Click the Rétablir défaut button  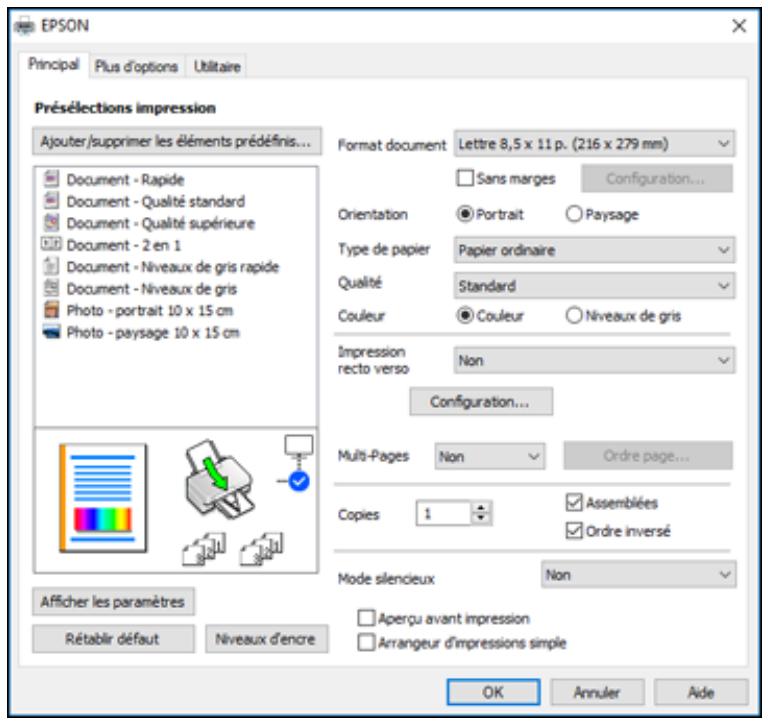click(113, 639)
